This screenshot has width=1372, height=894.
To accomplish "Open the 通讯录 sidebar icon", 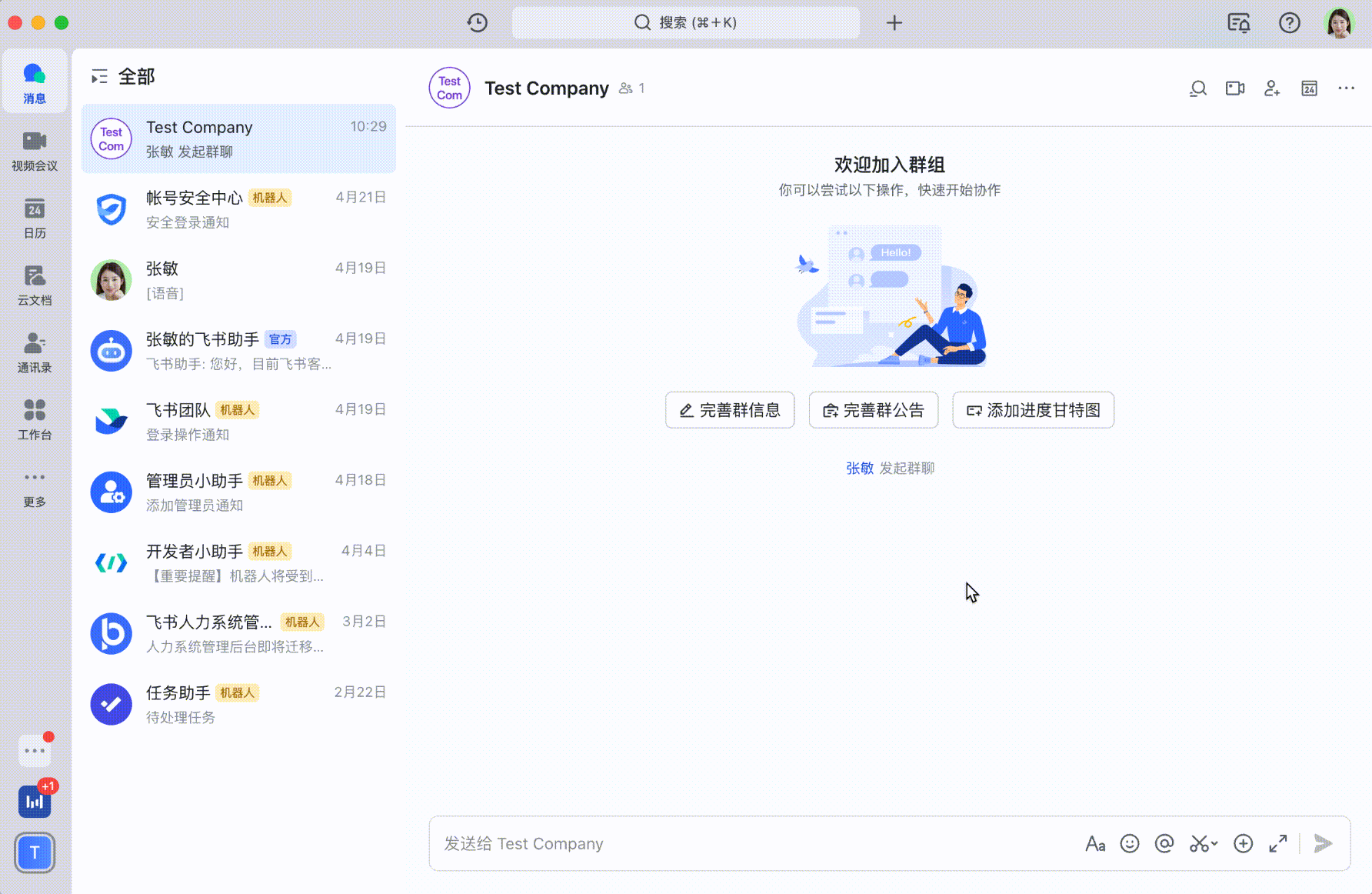I will (34, 351).
